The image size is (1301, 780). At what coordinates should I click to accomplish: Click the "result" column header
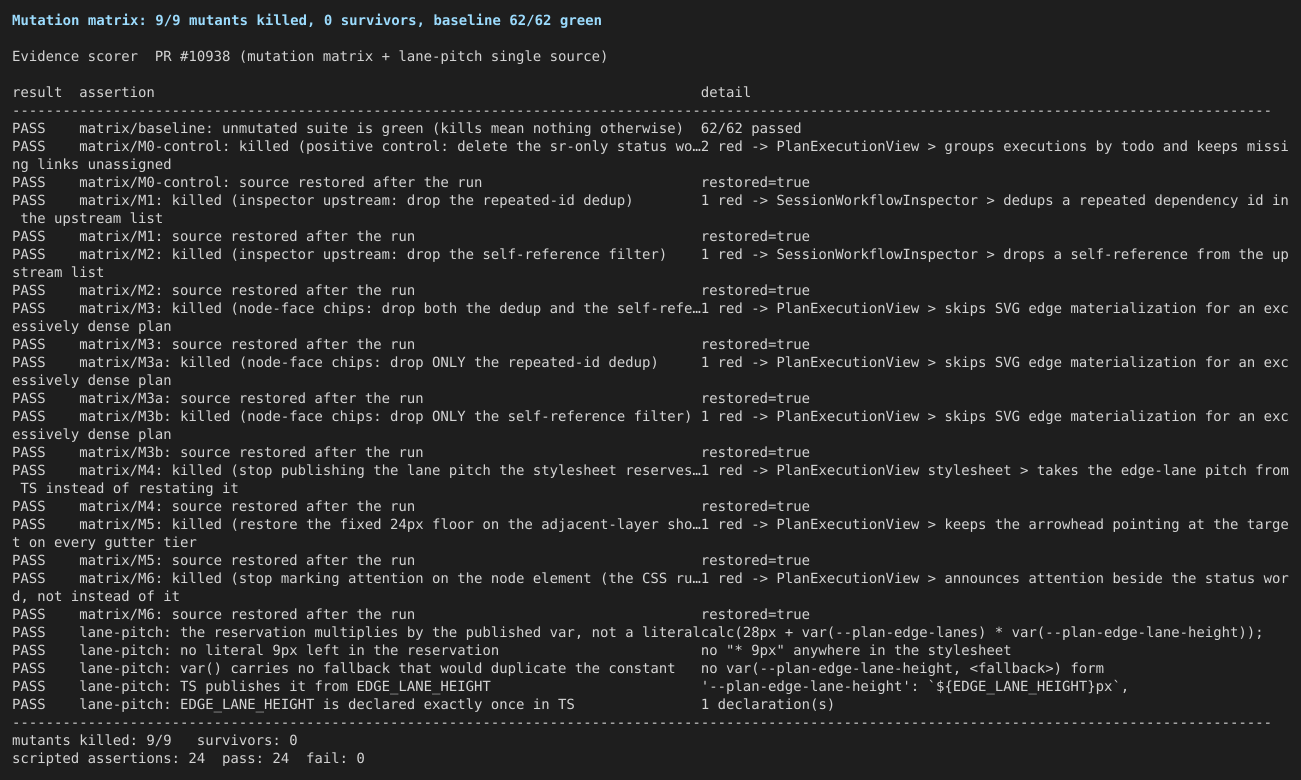click(37, 92)
